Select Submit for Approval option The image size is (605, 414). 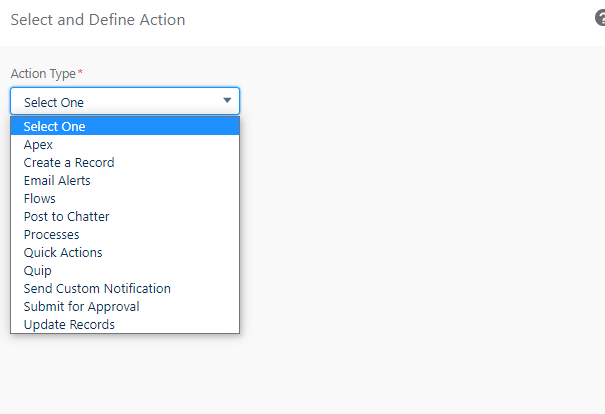[x=125, y=306]
